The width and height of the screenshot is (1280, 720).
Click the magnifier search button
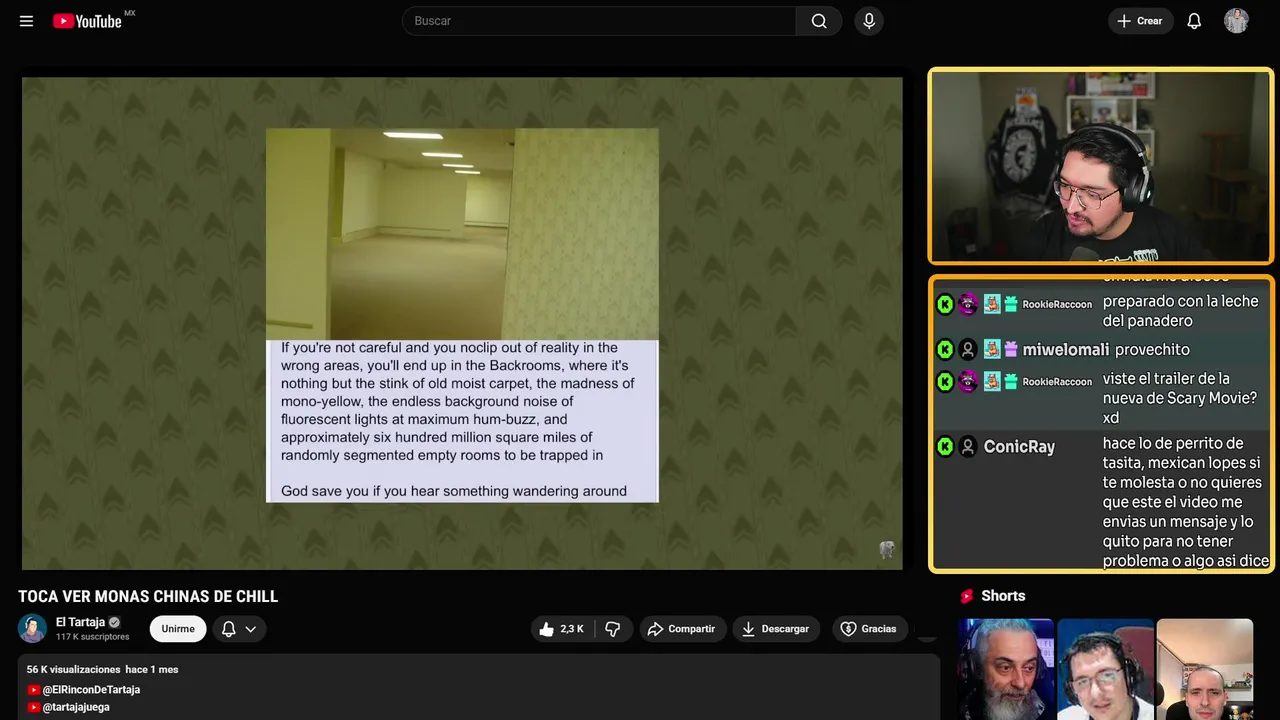pos(819,21)
